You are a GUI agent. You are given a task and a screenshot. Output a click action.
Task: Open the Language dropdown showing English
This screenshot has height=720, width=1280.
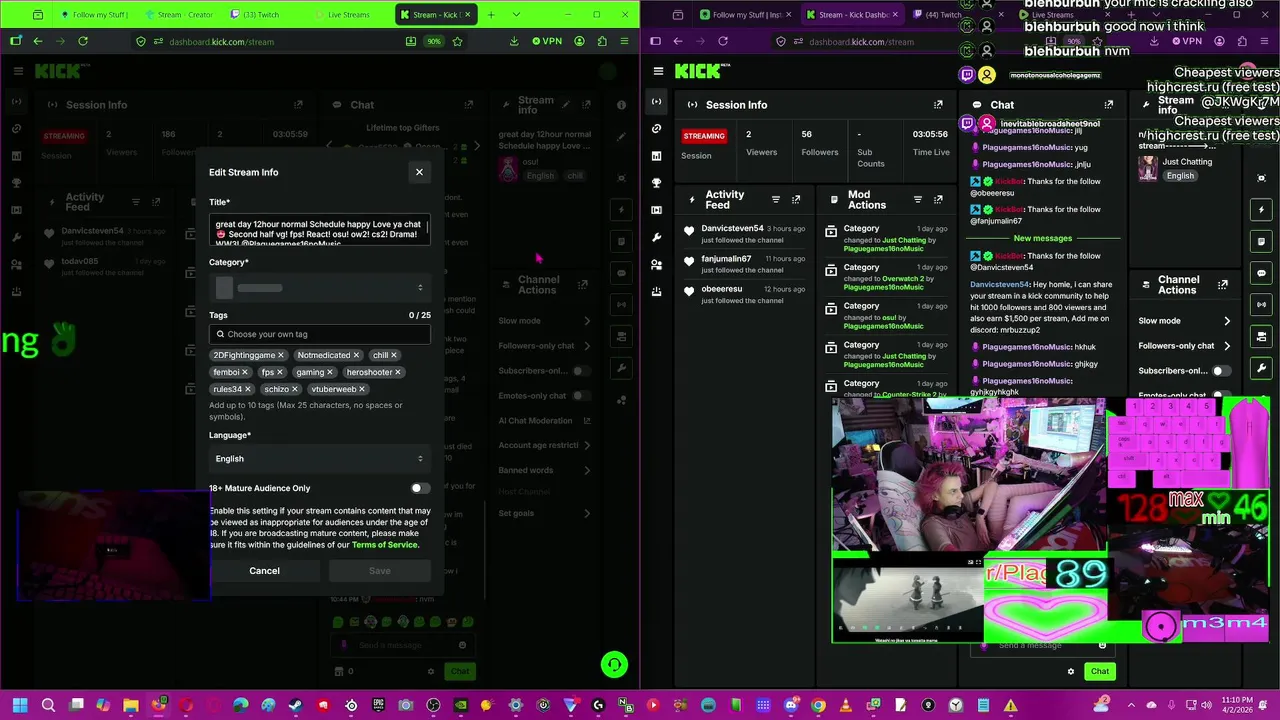[320, 459]
